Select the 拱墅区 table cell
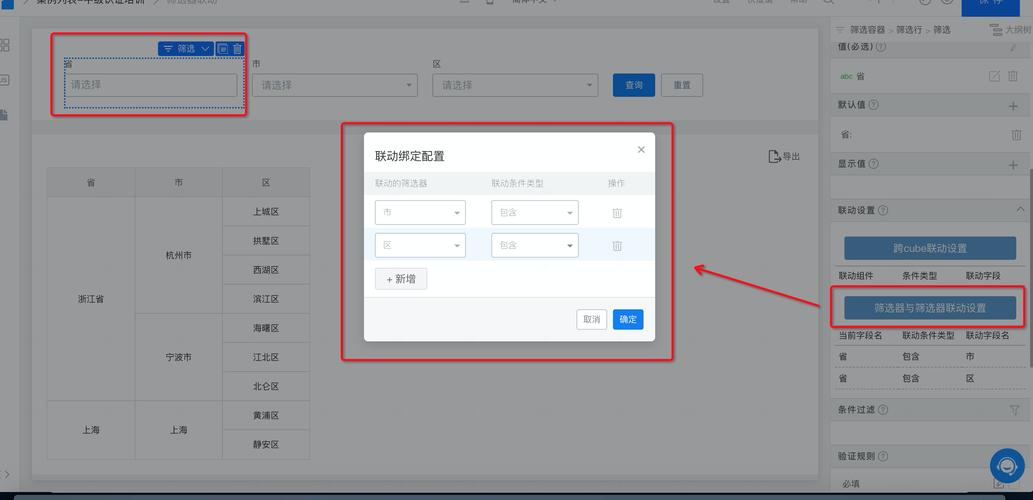The height and width of the screenshot is (500, 1033). click(266, 241)
